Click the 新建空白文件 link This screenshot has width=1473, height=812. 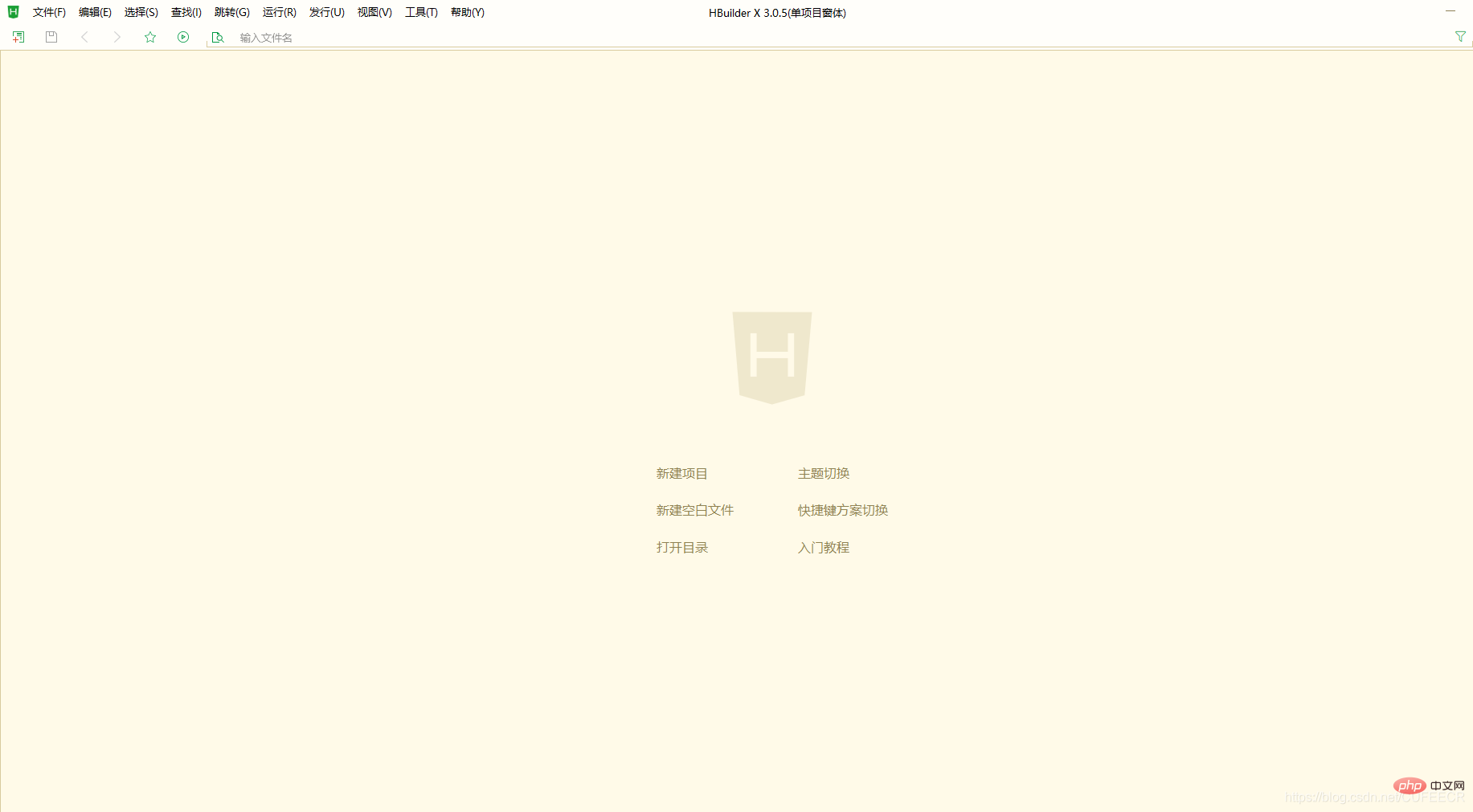coord(694,510)
